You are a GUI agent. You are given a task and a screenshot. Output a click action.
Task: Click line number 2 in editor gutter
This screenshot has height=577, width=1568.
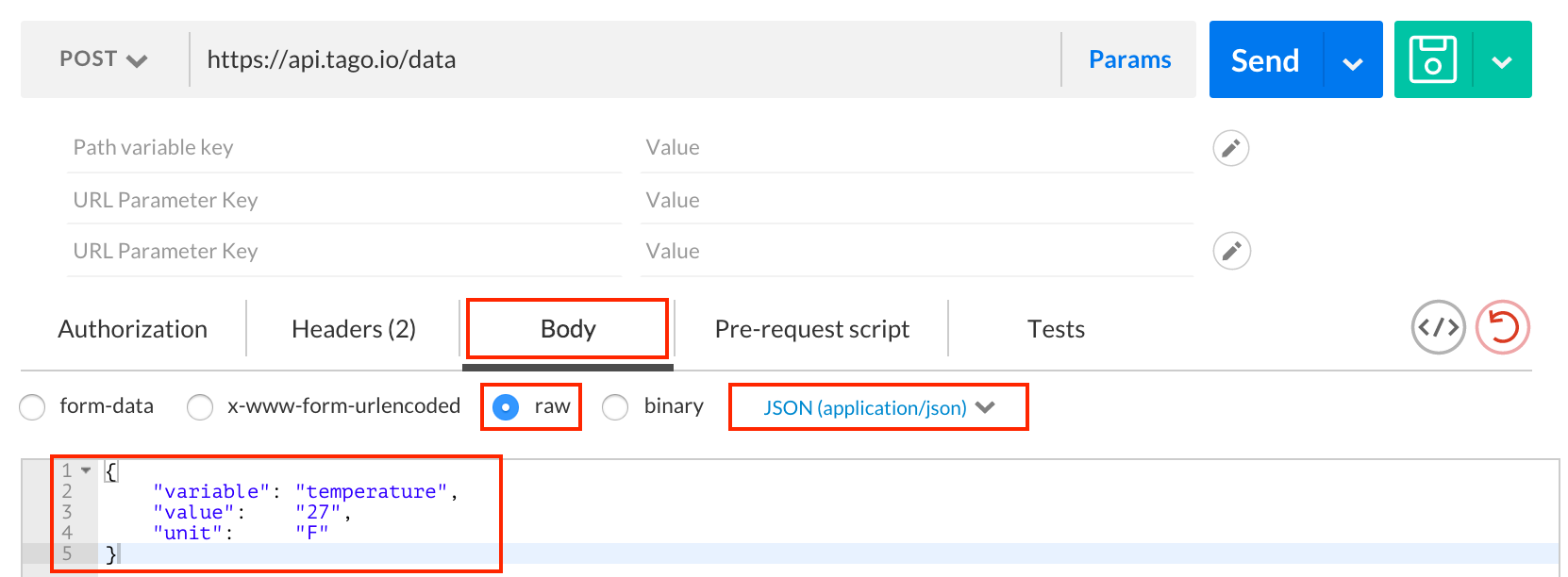[x=67, y=491]
